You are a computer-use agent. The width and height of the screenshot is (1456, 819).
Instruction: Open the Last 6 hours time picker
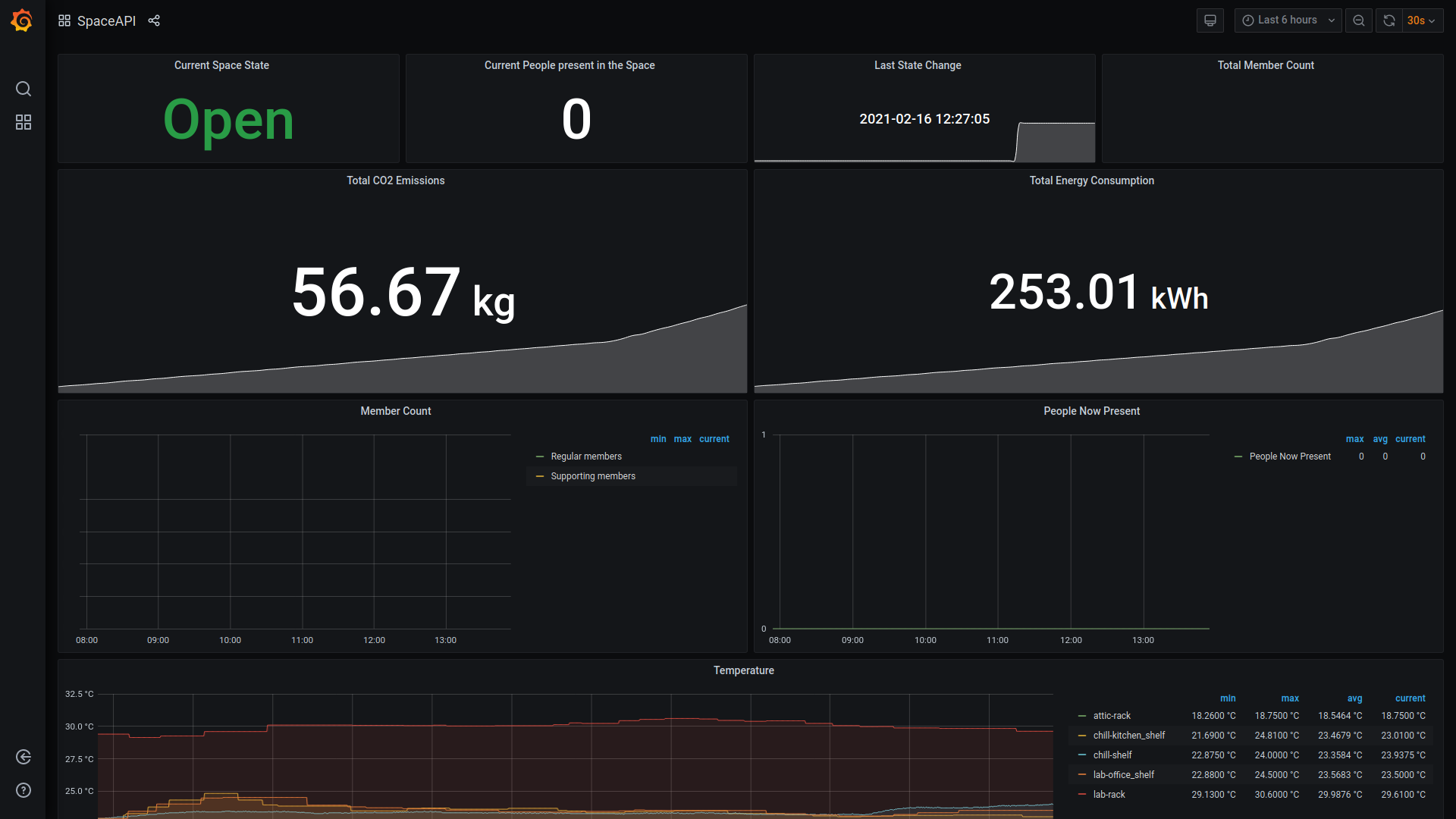tap(1288, 20)
